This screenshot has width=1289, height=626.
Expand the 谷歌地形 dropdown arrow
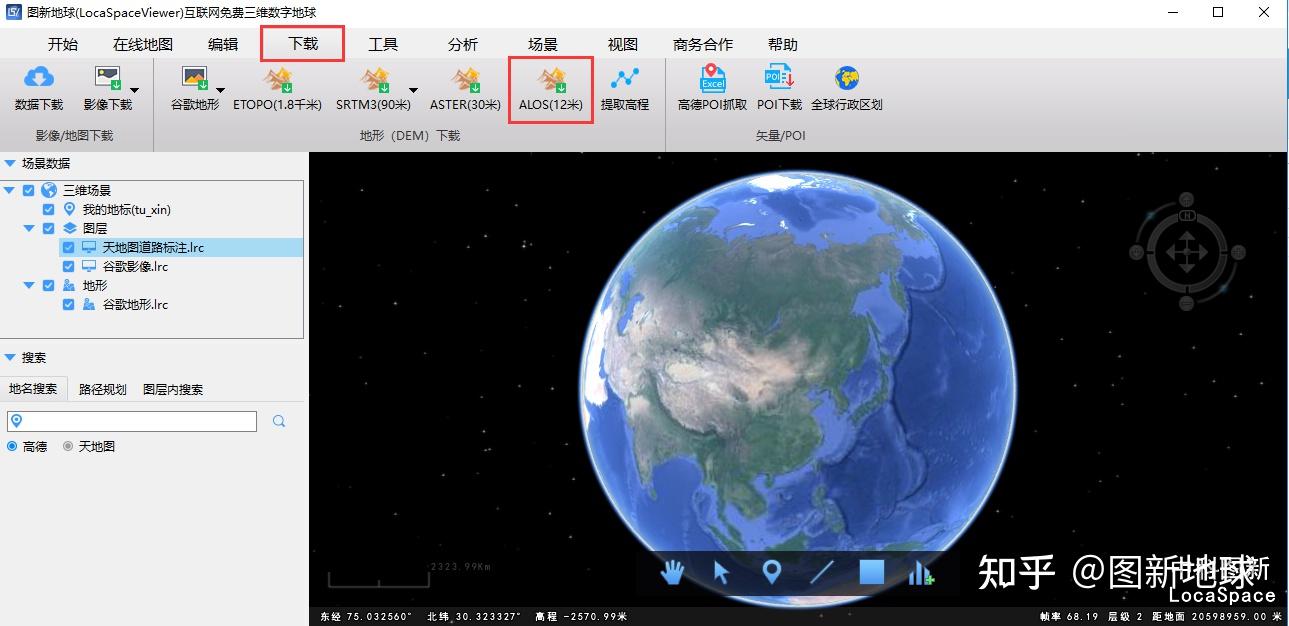[221, 91]
